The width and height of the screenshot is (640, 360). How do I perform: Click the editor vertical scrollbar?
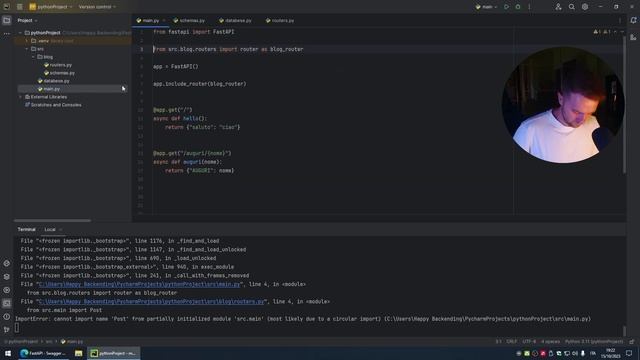tap(624, 104)
